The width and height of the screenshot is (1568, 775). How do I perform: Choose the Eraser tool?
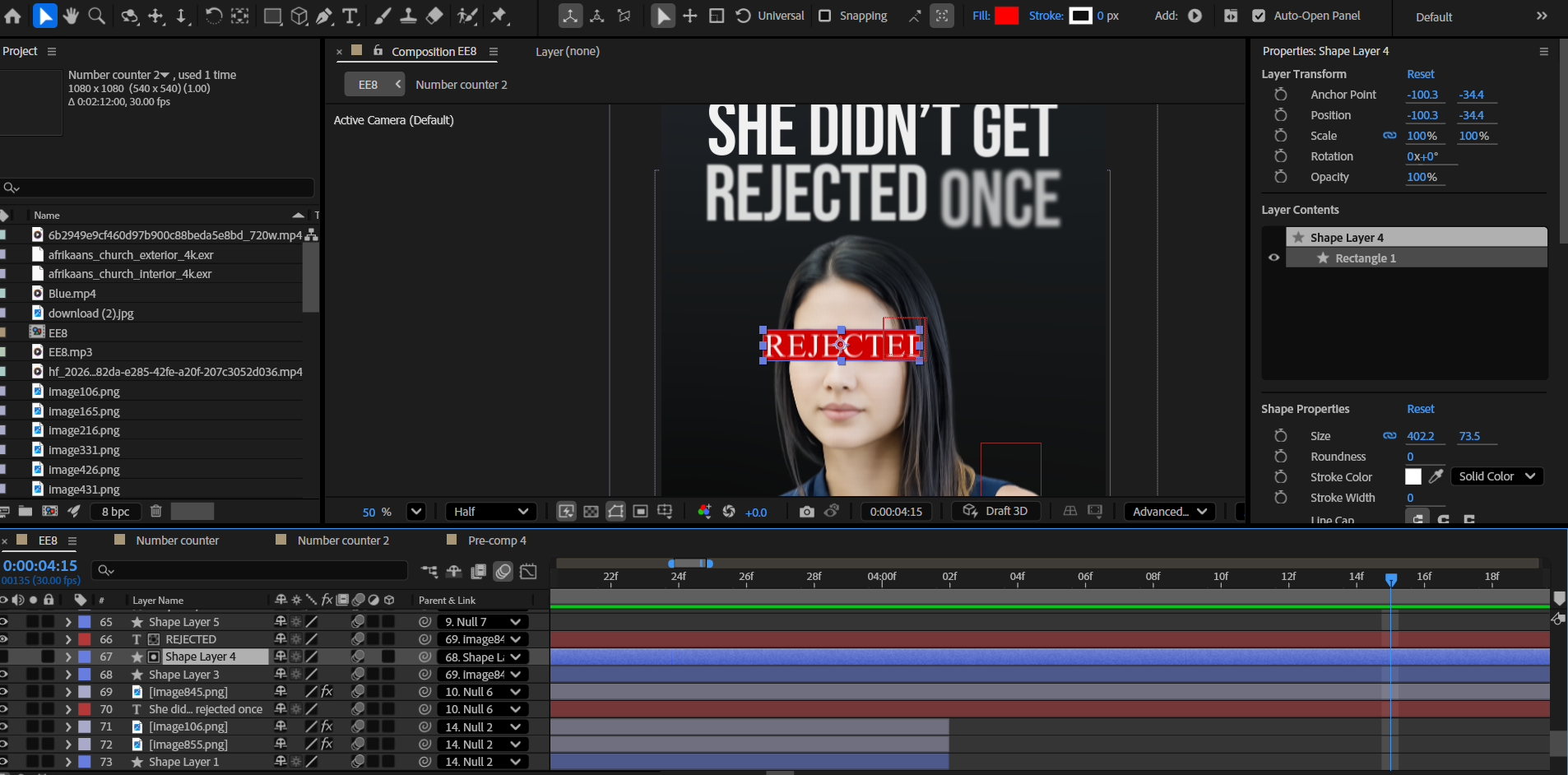(434, 16)
